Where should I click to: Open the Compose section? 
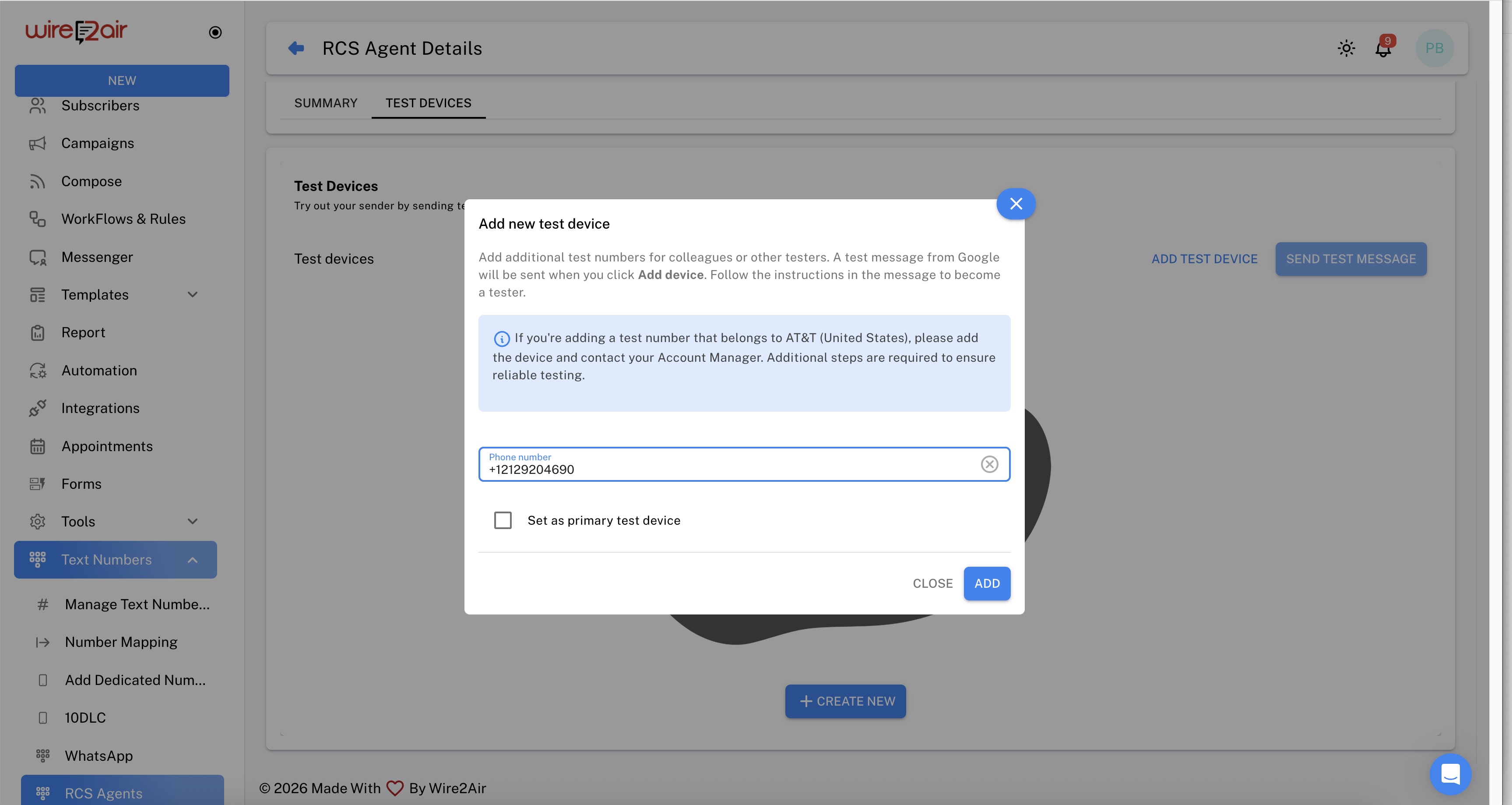pos(91,181)
